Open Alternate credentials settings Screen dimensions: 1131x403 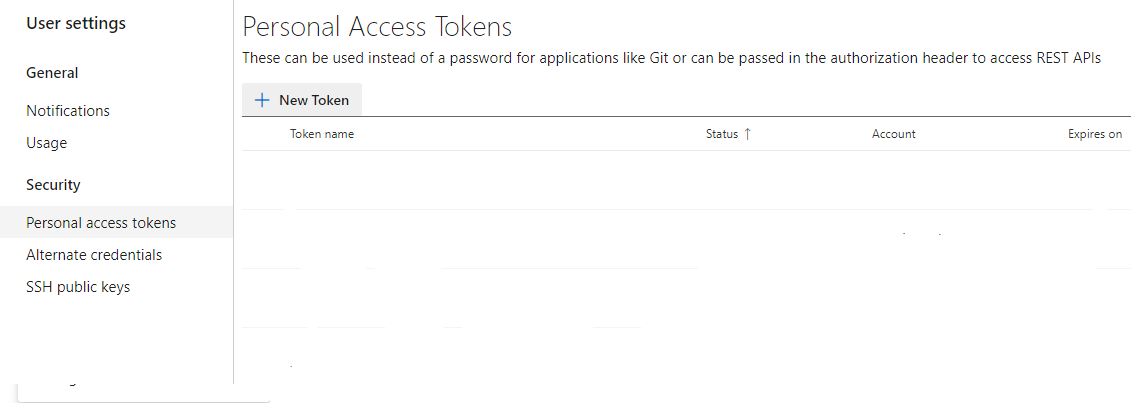(x=94, y=255)
